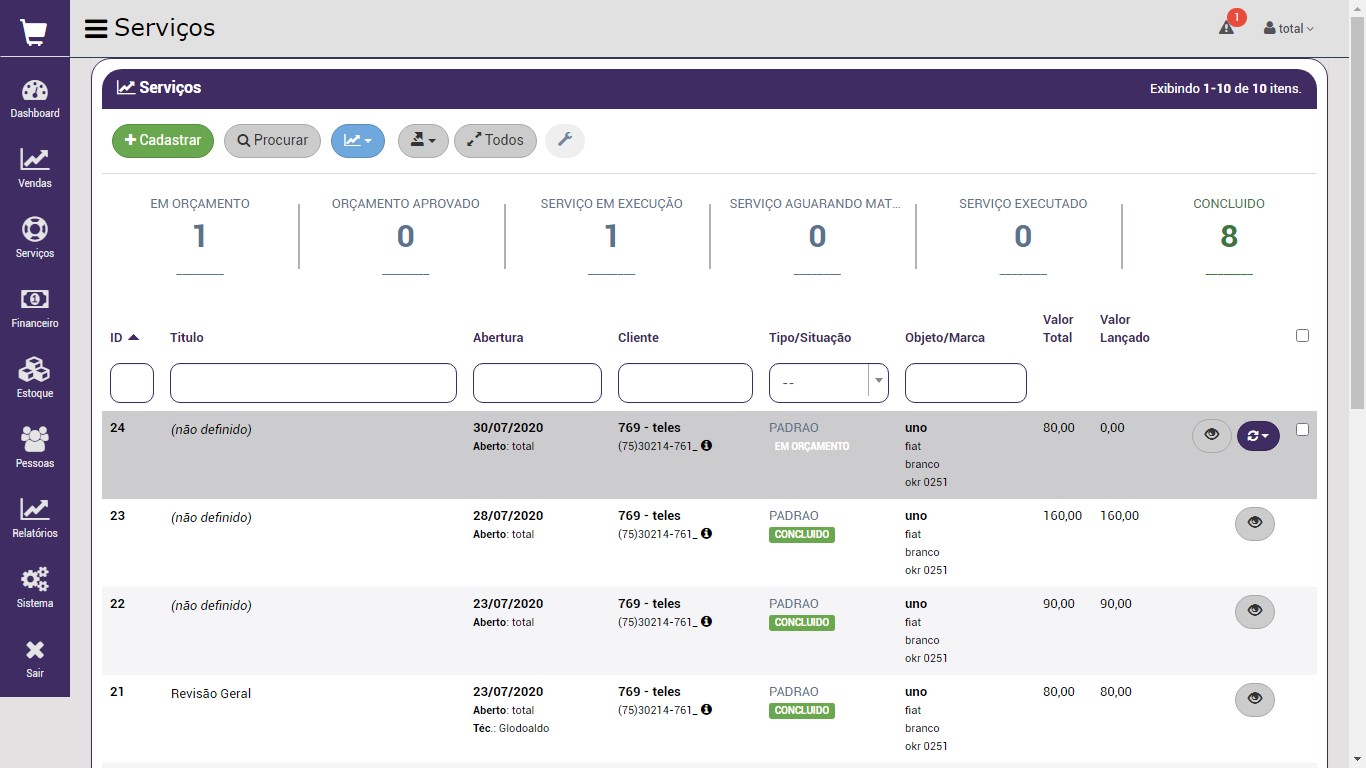Open the total user account menu
1366x768 pixels.
pyautogui.click(x=1289, y=29)
